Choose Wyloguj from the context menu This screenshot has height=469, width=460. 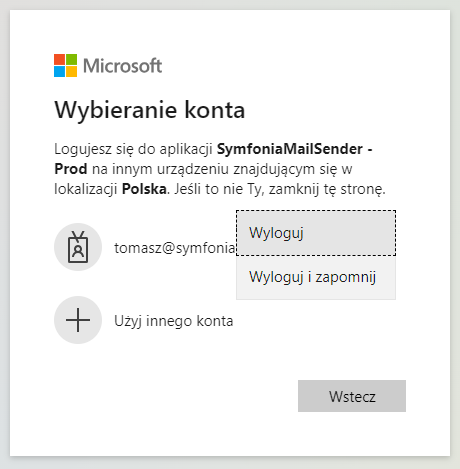(x=316, y=233)
